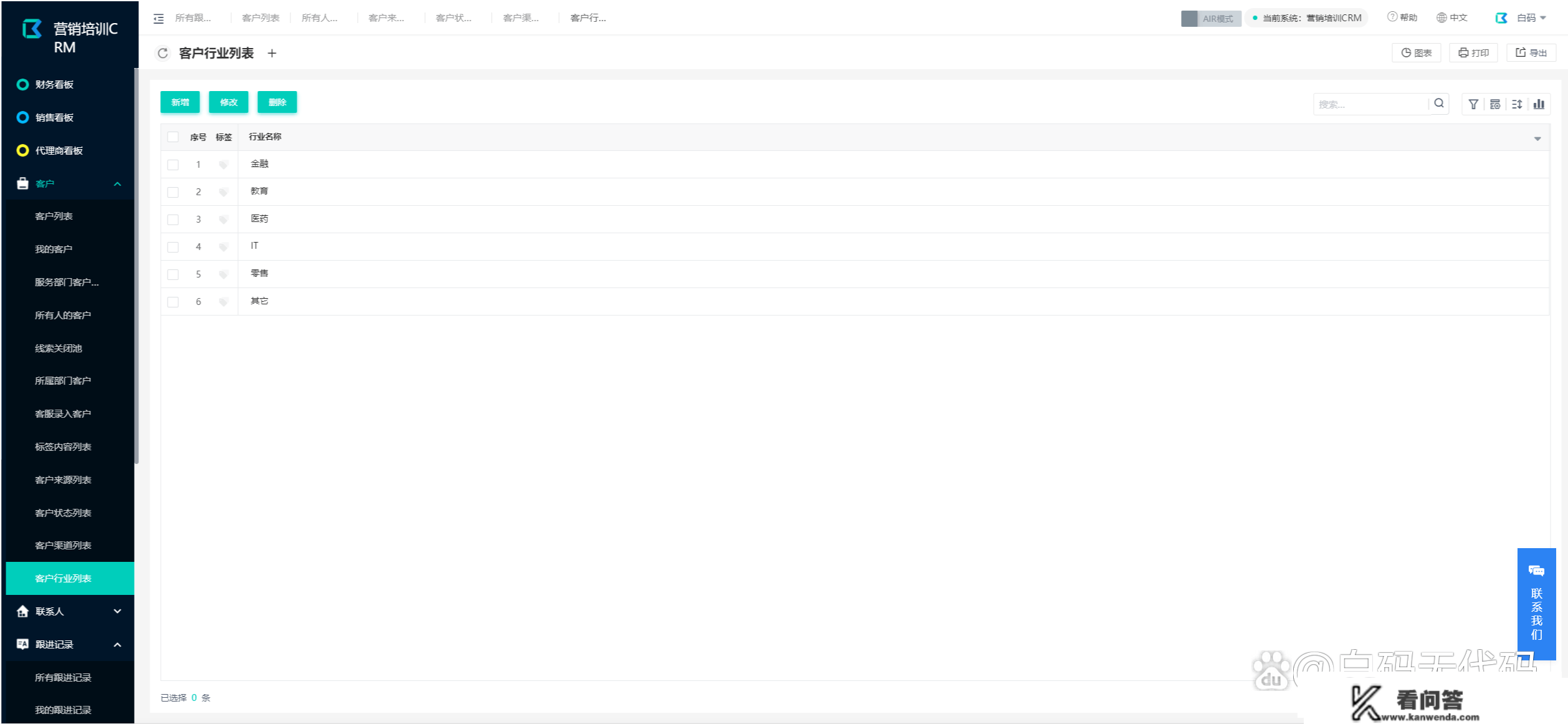Image resolution: width=1568 pixels, height=724 pixels.
Task: Focus the 搜索 input field
Action: pyautogui.click(x=1371, y=104)
